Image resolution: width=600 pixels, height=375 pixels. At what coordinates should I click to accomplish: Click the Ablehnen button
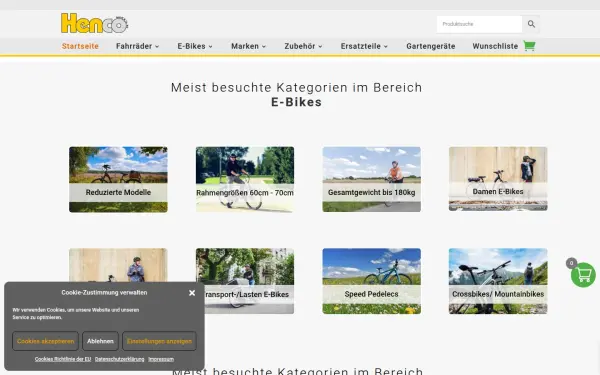pos(100,341)
